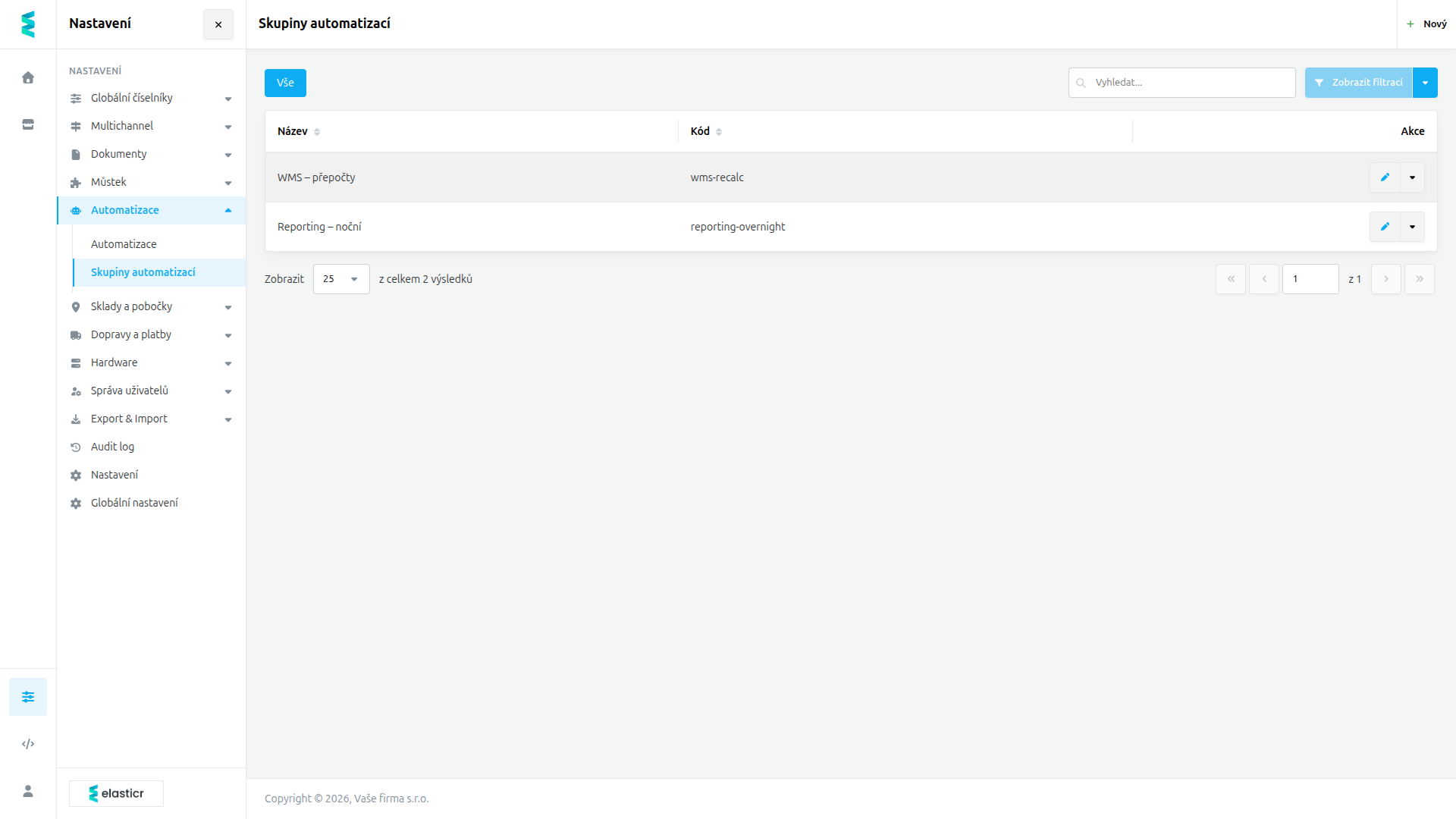The width and height of the screenshot is (1456, 819).
Task: Open the home icon in left rail
Action: 28,77
